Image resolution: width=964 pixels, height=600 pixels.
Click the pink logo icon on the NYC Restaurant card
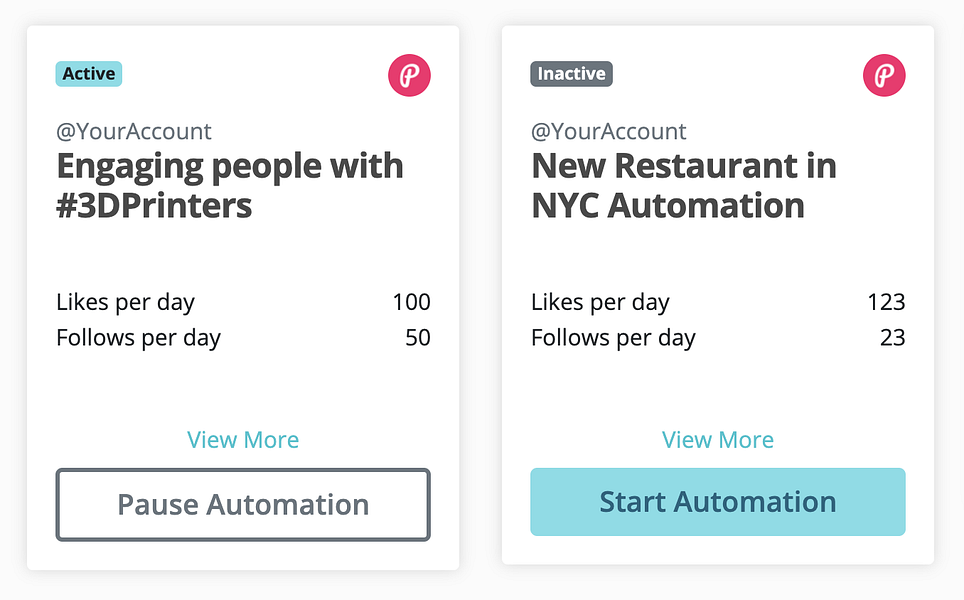click(x=884, y=75)
